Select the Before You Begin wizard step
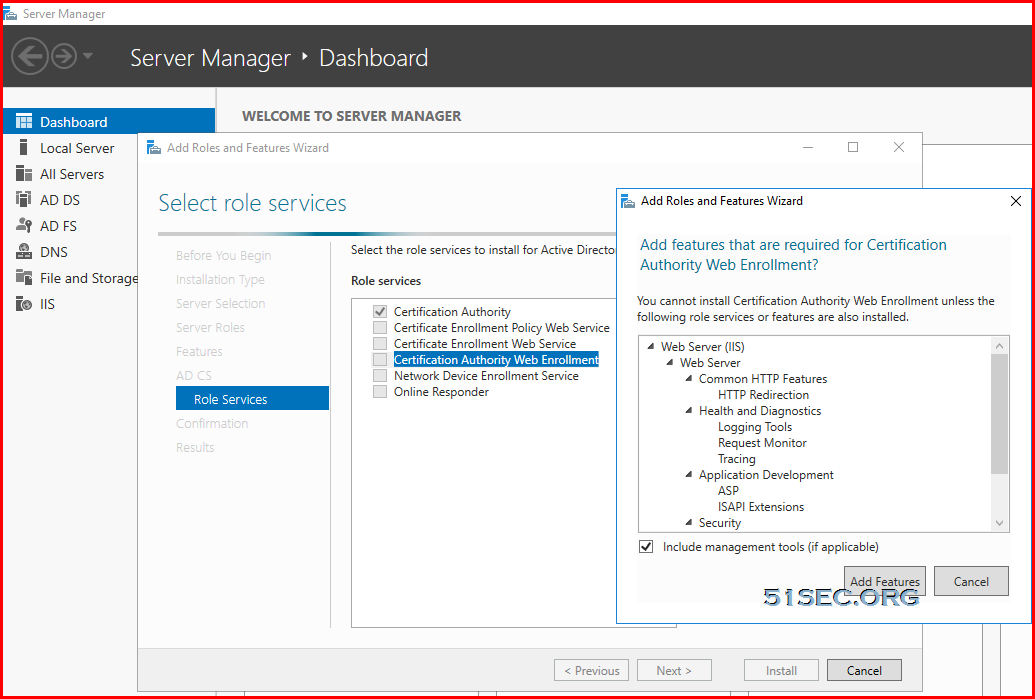The image size is (1035, 699). point(223,255)
